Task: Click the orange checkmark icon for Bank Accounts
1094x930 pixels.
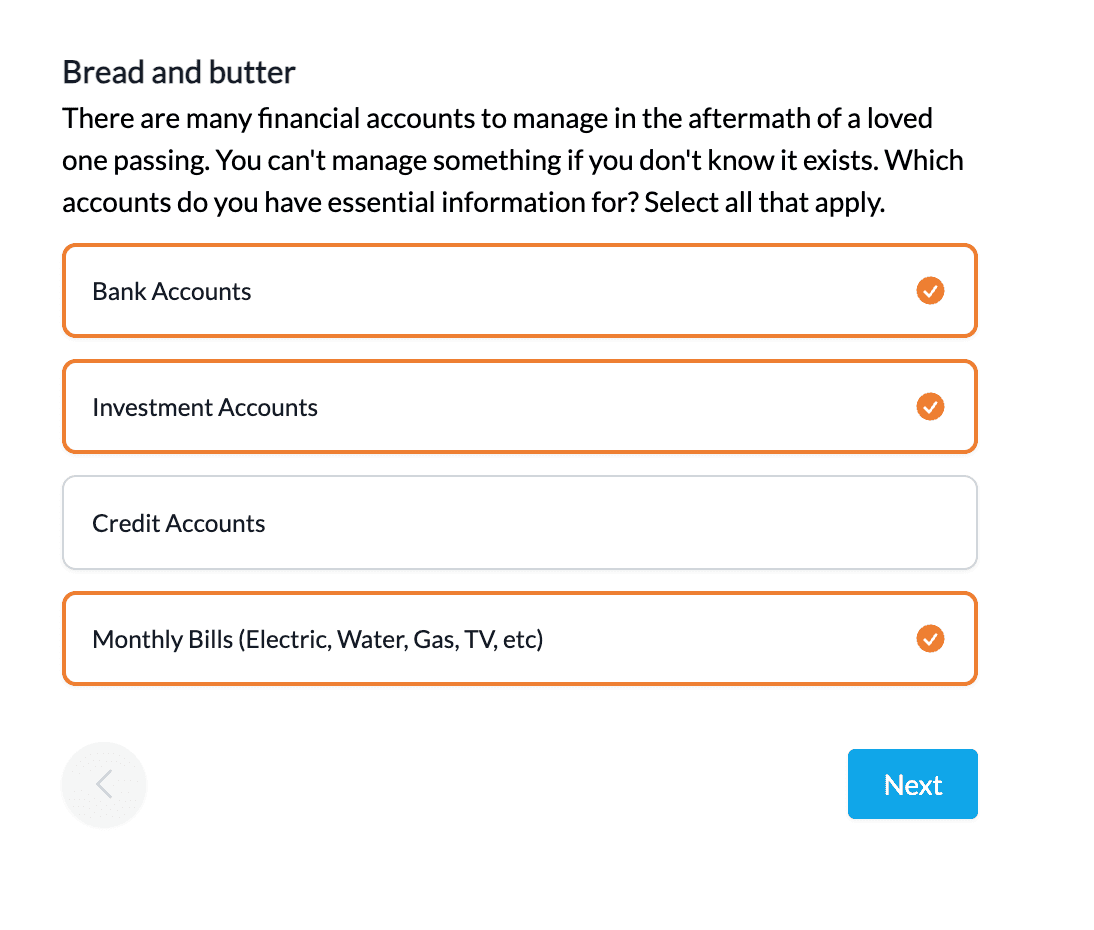Action: (x=930, y=291)
